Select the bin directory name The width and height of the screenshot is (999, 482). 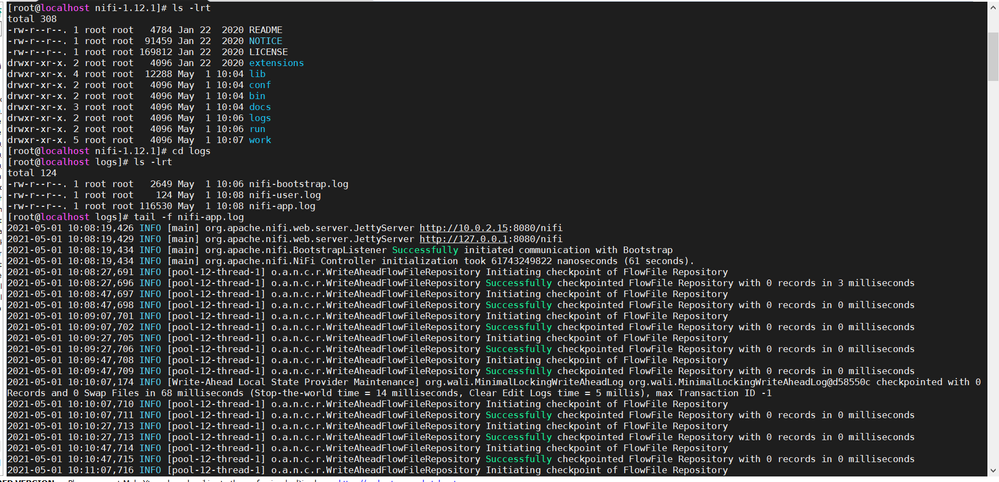tap(257, 96)
